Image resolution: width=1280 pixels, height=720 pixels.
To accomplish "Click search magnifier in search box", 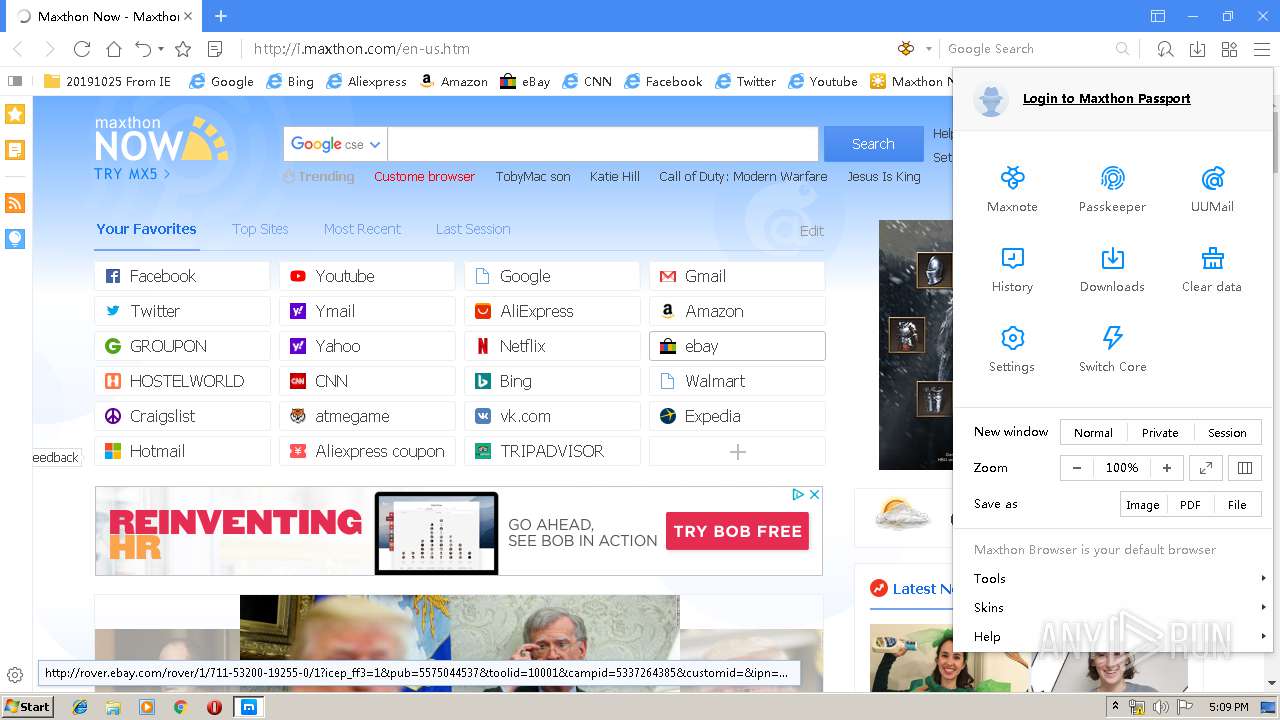I will pos(1123,49).
